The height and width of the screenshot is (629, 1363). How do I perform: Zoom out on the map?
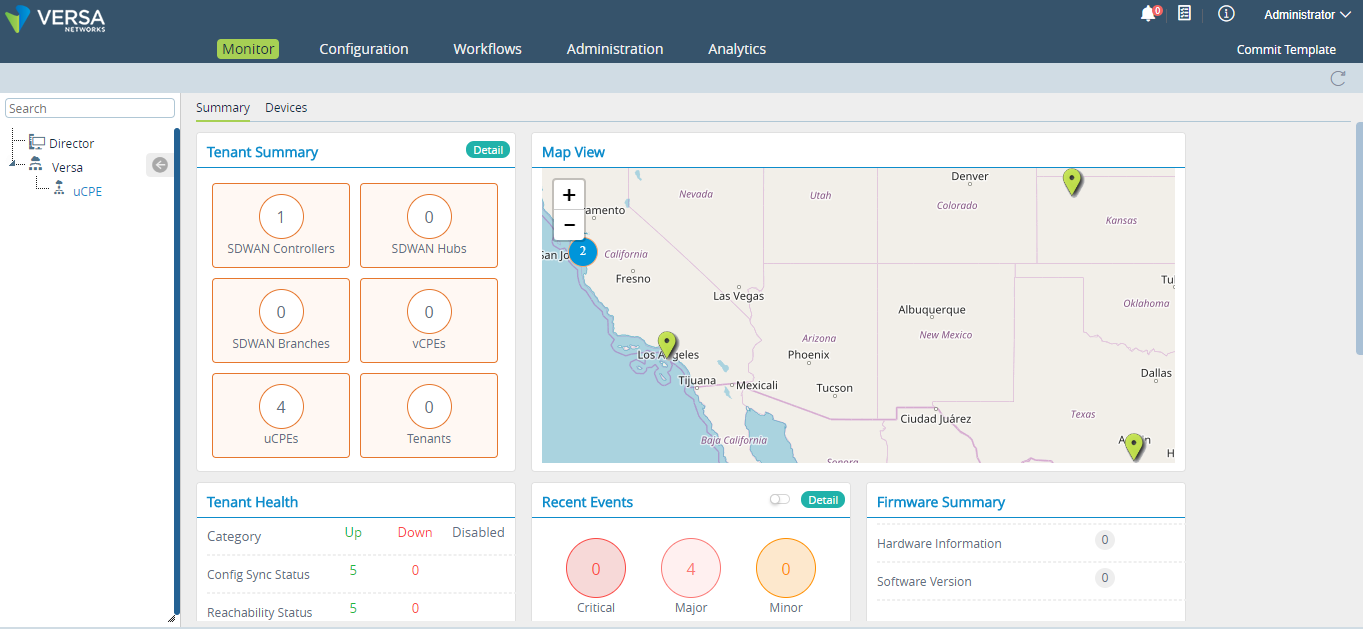(569, 225)
